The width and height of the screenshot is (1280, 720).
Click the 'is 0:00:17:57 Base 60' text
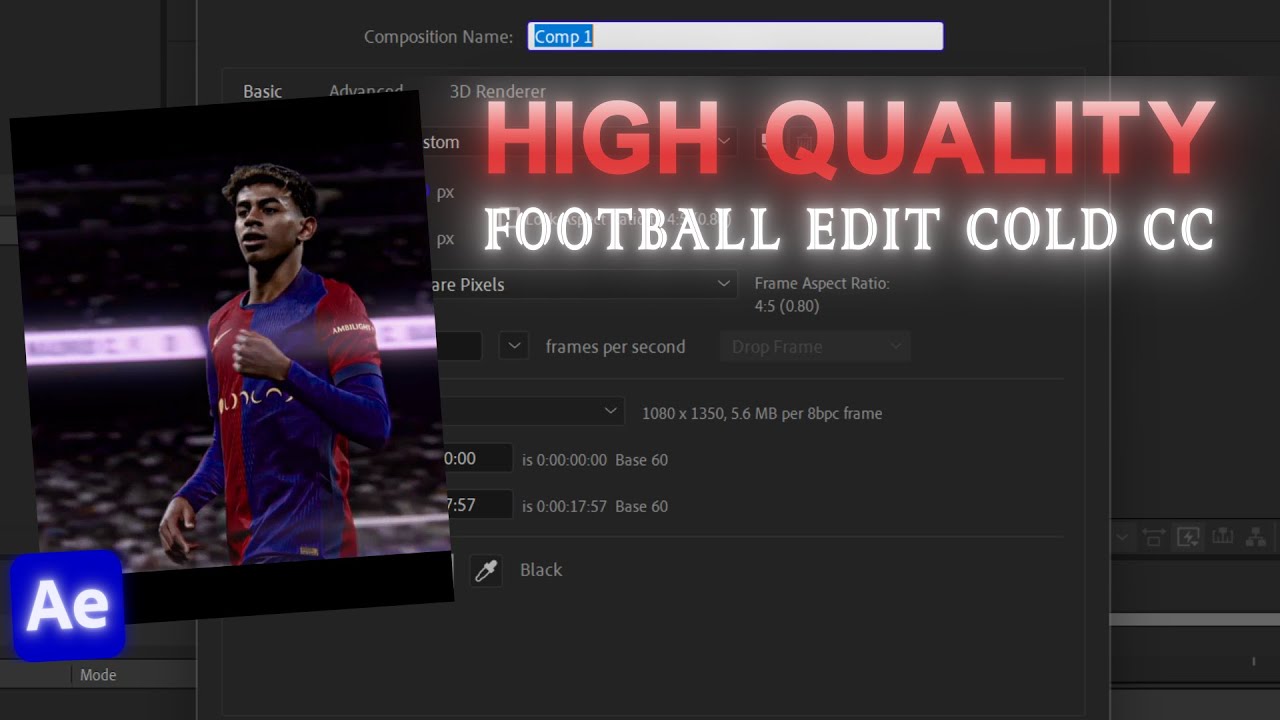pos(595,506)
